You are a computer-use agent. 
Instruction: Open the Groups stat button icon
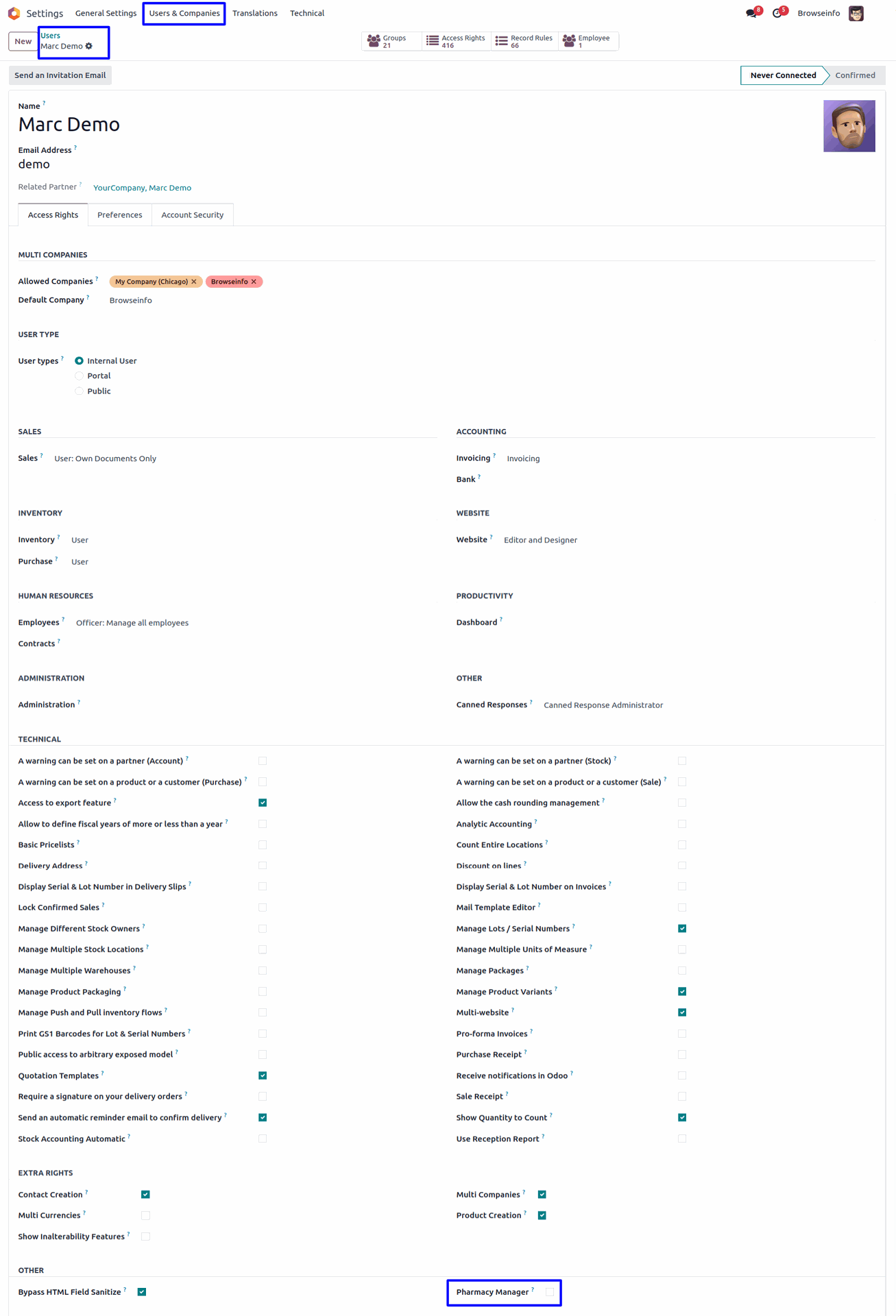point(374,41)
